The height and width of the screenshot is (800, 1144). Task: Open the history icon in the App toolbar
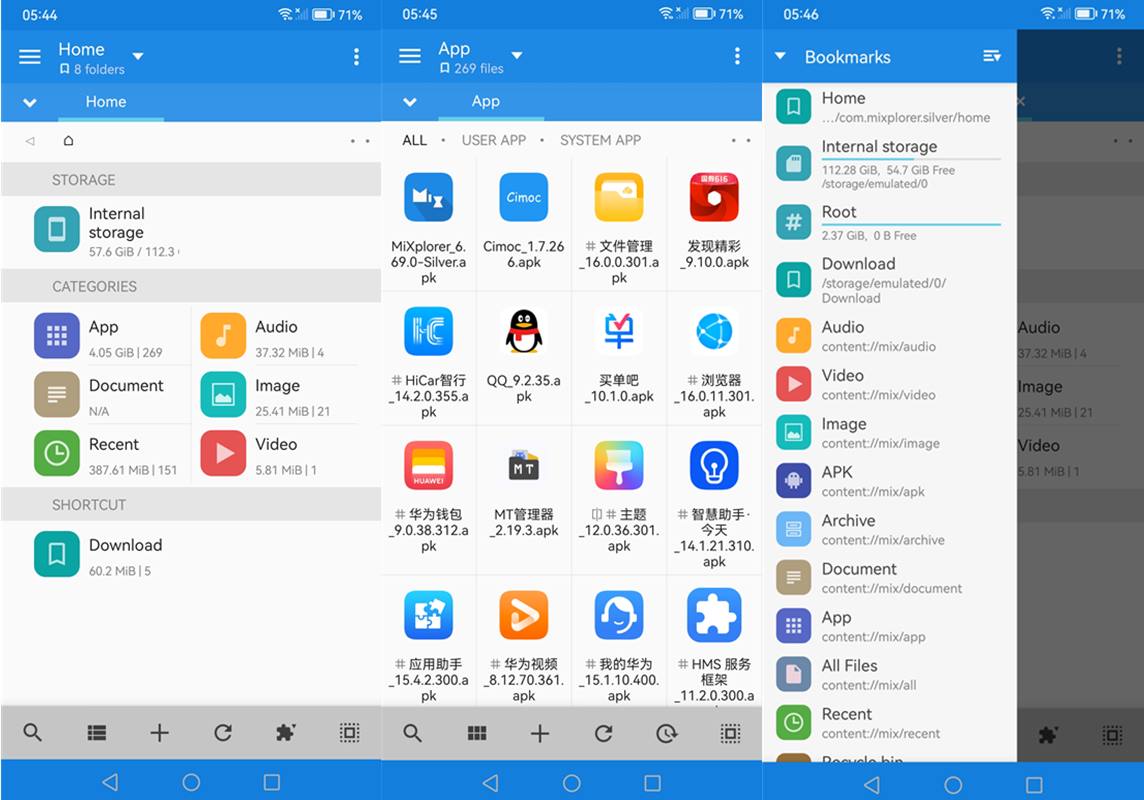tap(666, 733)
